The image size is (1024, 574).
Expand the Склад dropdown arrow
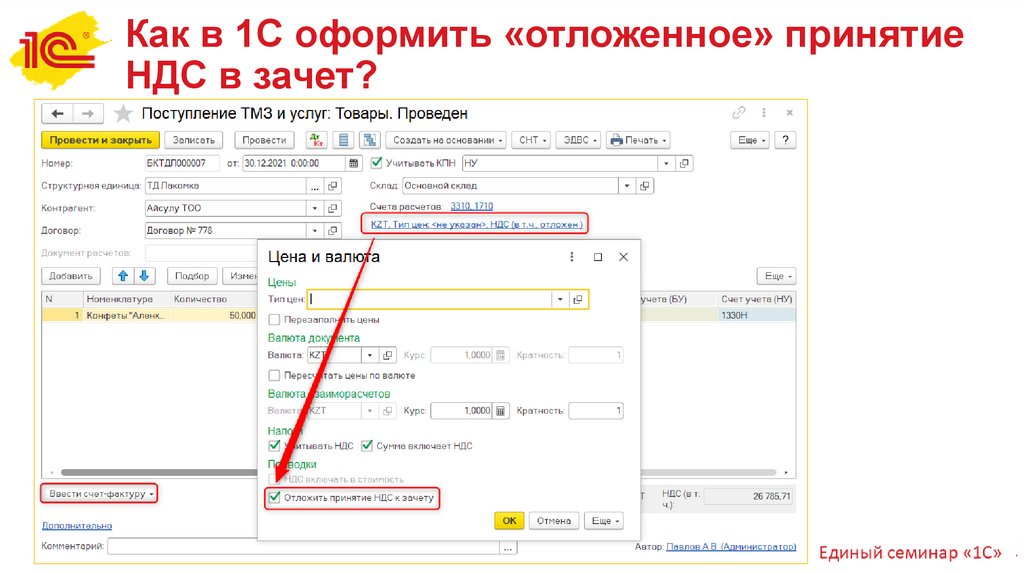click(x=627, y=186)
